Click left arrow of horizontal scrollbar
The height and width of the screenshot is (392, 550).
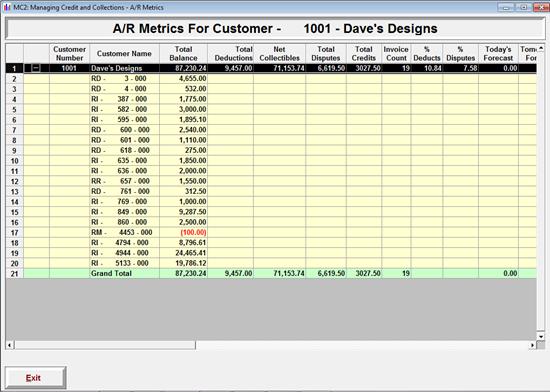pyautogui.click(x=10, y=345)
